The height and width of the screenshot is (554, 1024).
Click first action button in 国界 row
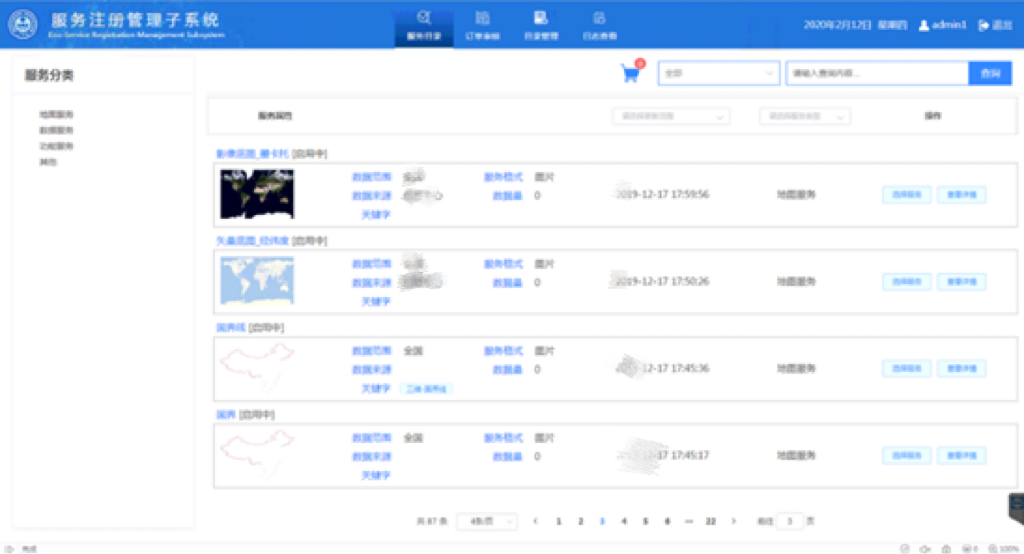pyautogui.click(x=906, y=455)
